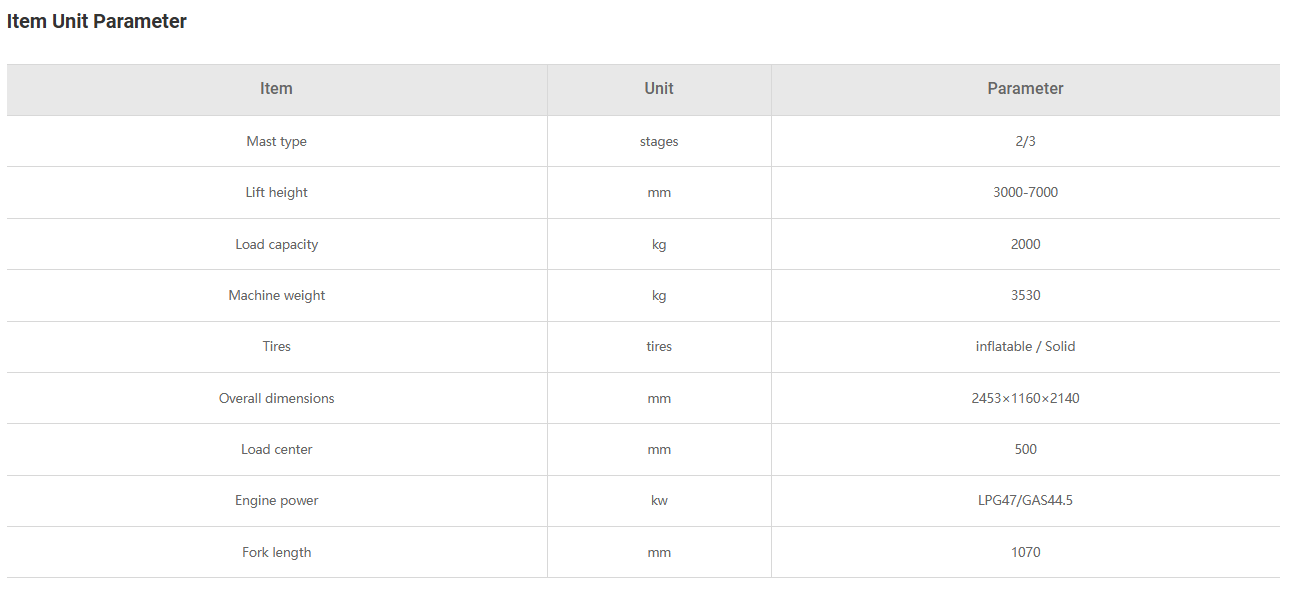Select the Unit column header
The image size is (1312, 593).
[659, 89]
